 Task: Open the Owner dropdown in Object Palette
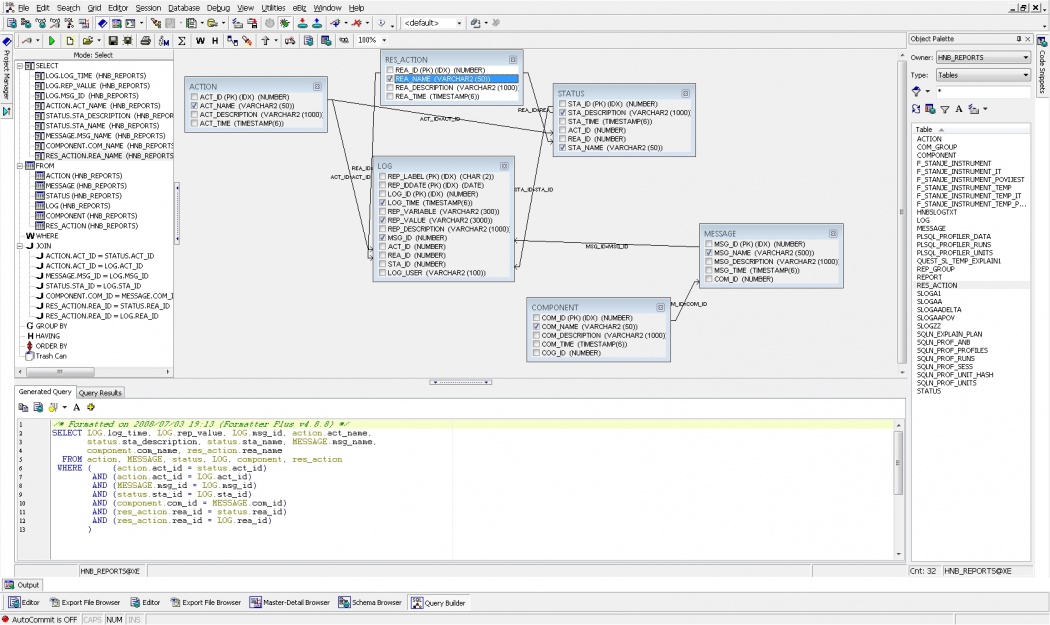pyautogui.click(x=1026, y=58)
